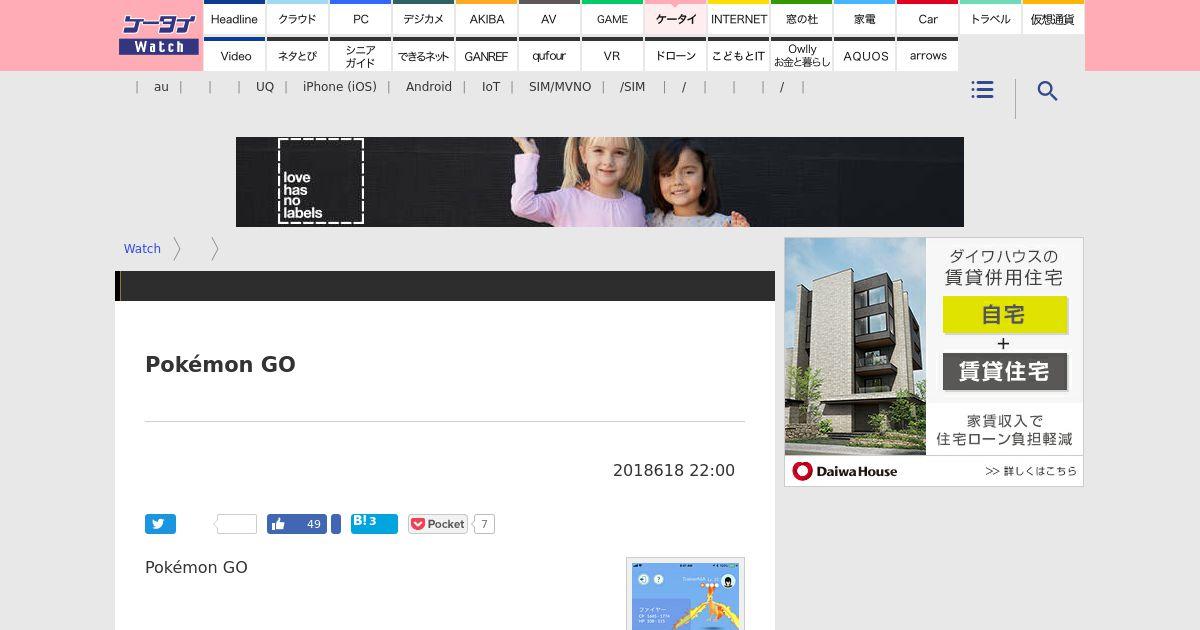Open the PC tab

360,18
